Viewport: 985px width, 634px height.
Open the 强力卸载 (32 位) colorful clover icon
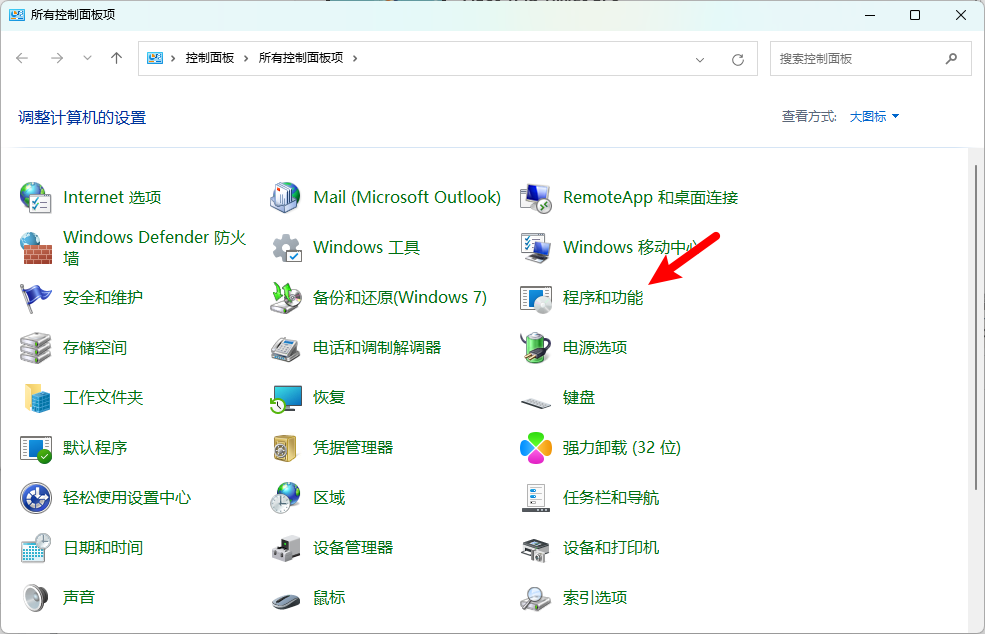[536, 447]
